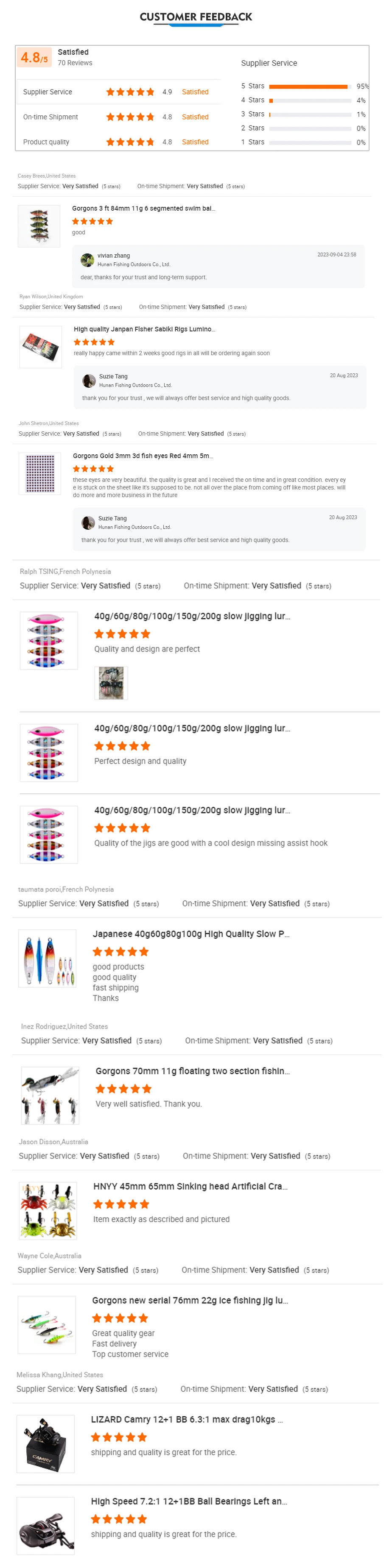
Task: Click Suzie Tang's avatar under Sabiki Rigs review
Action: (x=89, y=381)
